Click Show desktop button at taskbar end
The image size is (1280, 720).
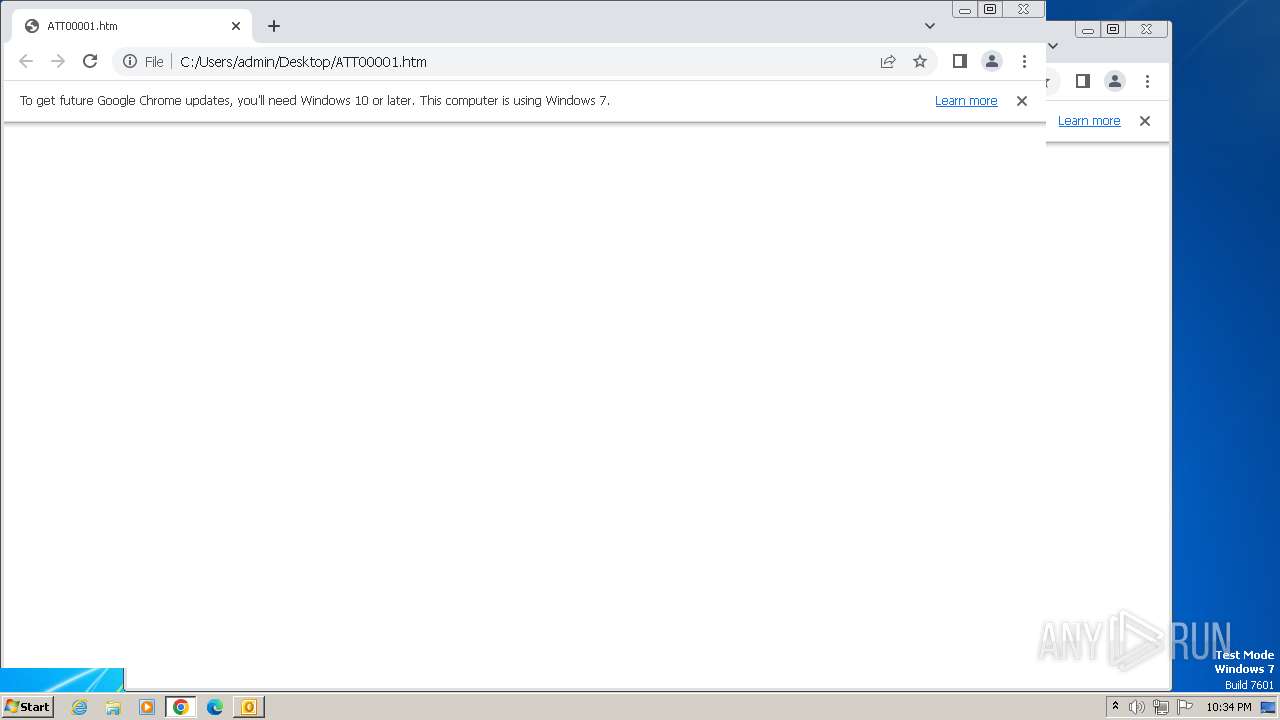coord(1270,707)
